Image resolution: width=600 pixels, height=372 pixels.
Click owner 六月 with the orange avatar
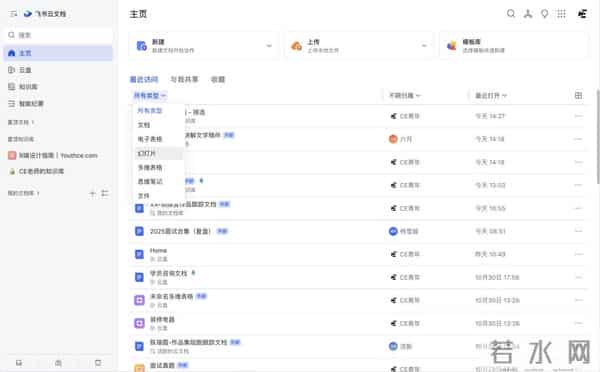click(400, 139)
